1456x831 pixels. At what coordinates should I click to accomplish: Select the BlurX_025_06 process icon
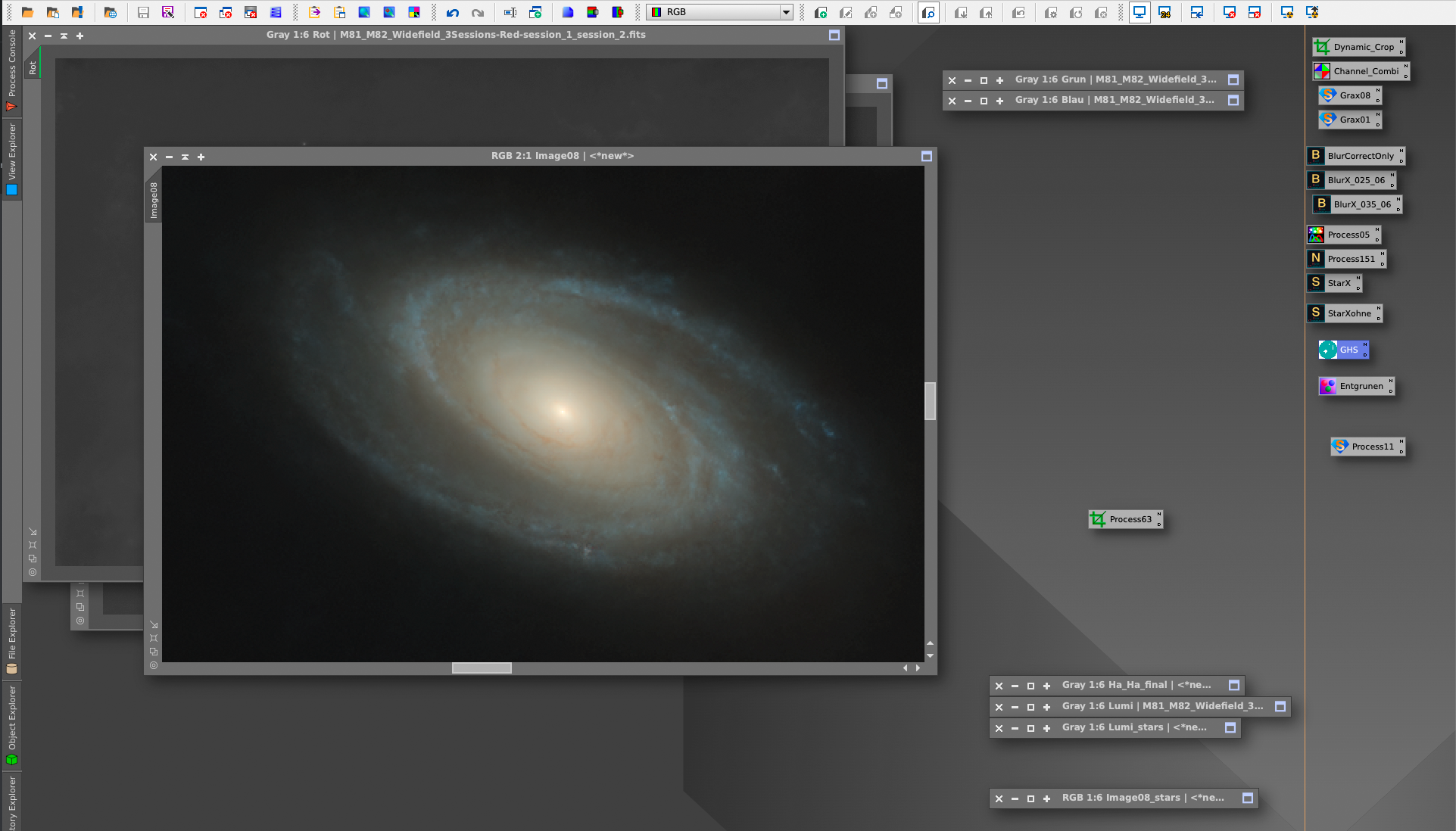click(x=1351, y=180)
